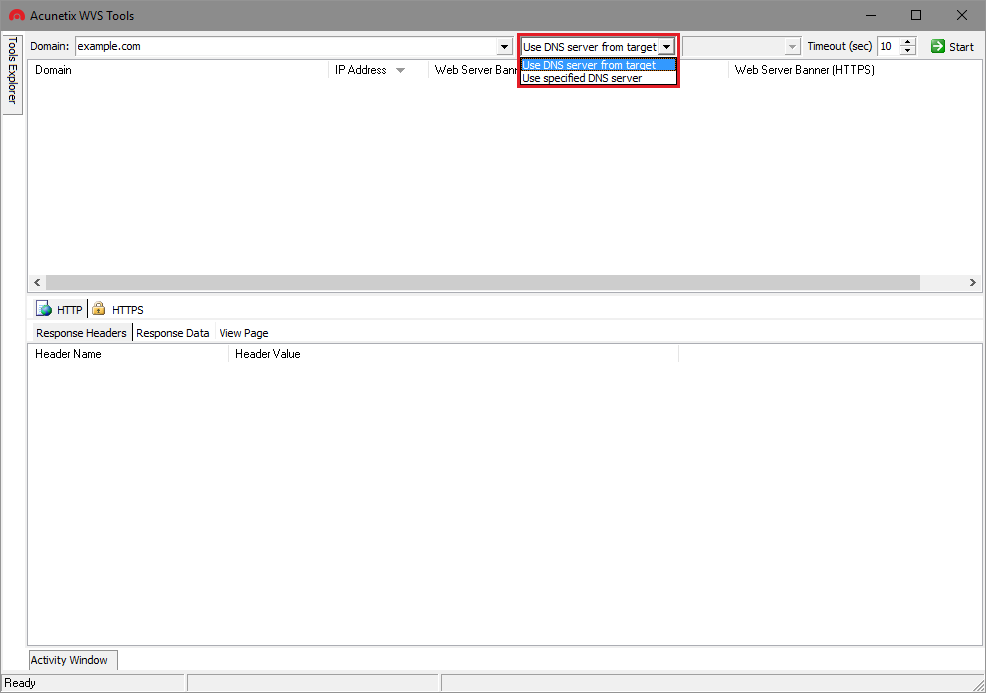Select the HTTPS tab label
Viewport: 986px width, 693px height.
pyautogui.click(x=128, y=310)
